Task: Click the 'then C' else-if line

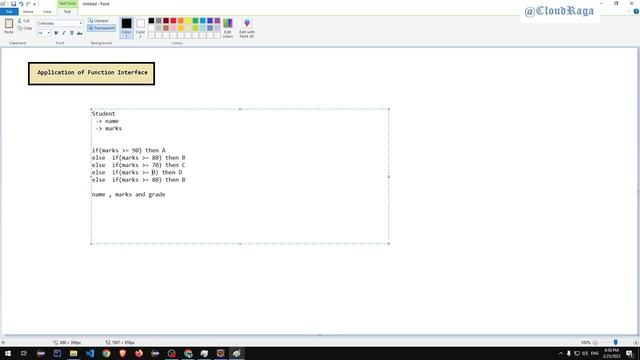Action: click(138, 165)
